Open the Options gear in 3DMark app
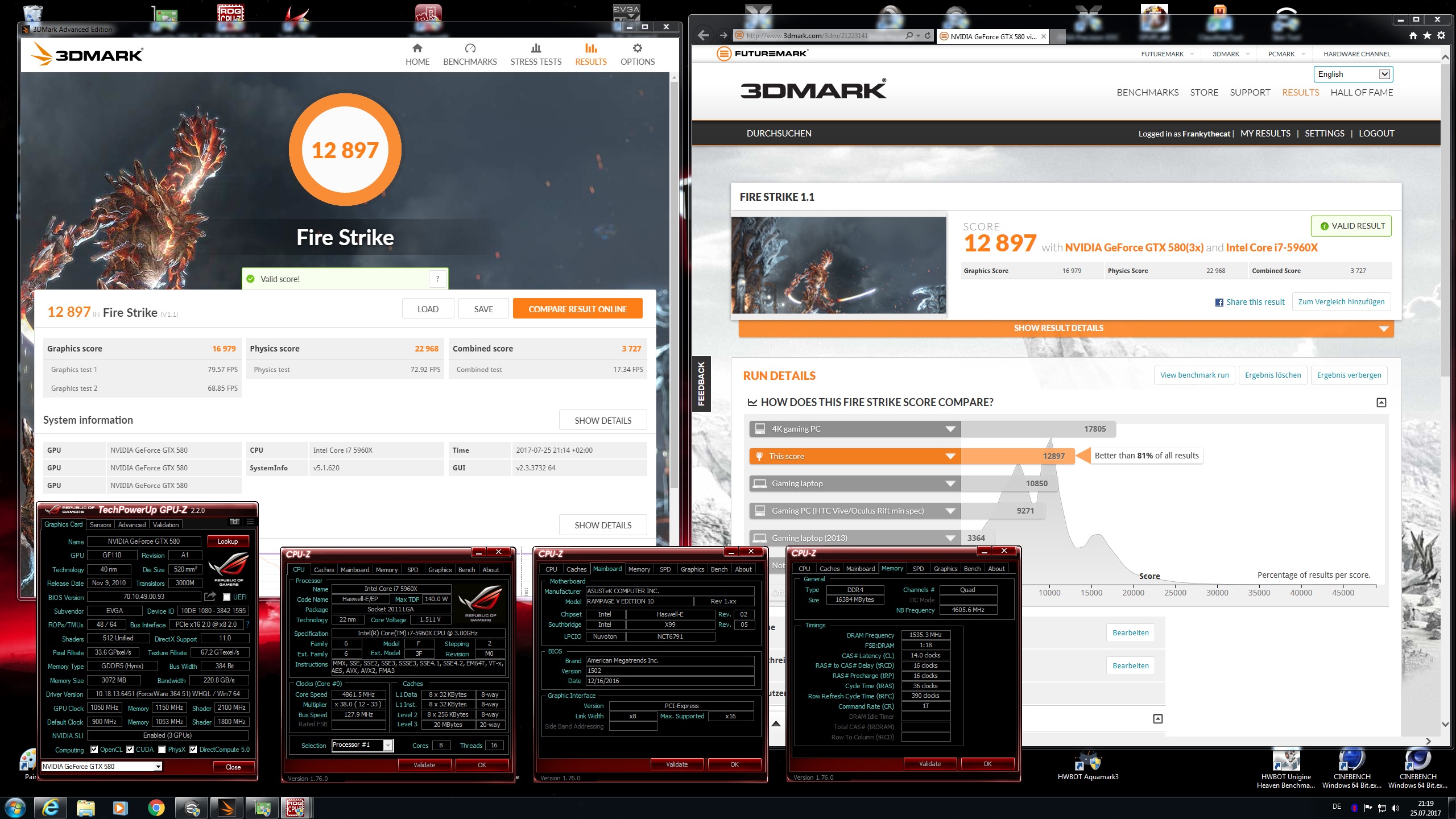 tap(637, 55)
